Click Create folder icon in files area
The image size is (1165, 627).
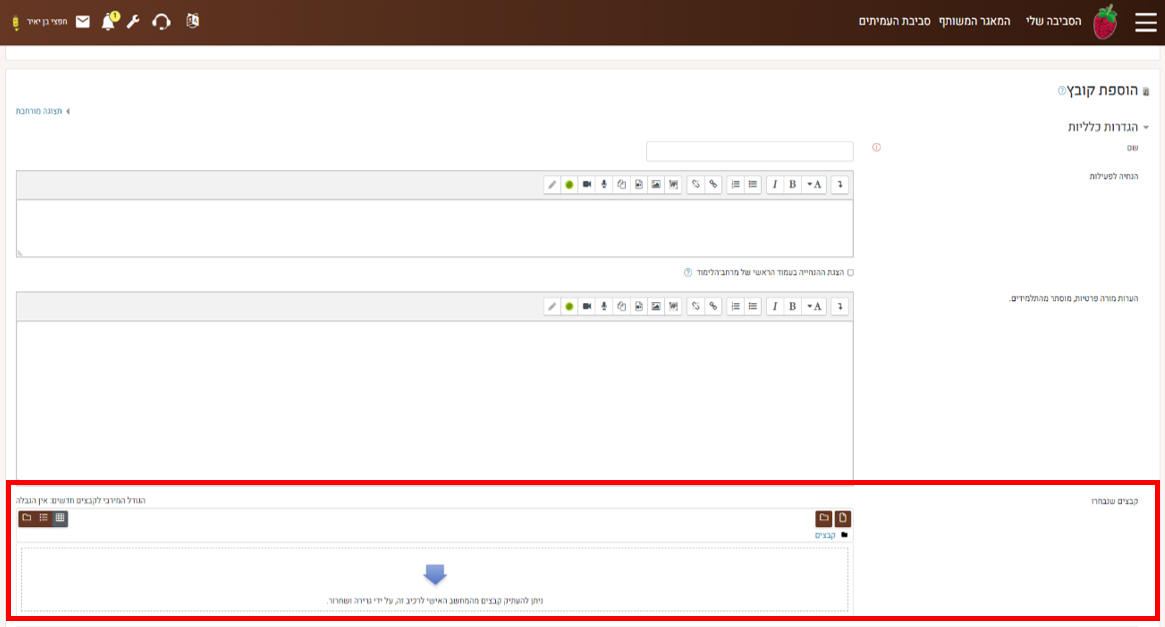(x=824, y=518)
